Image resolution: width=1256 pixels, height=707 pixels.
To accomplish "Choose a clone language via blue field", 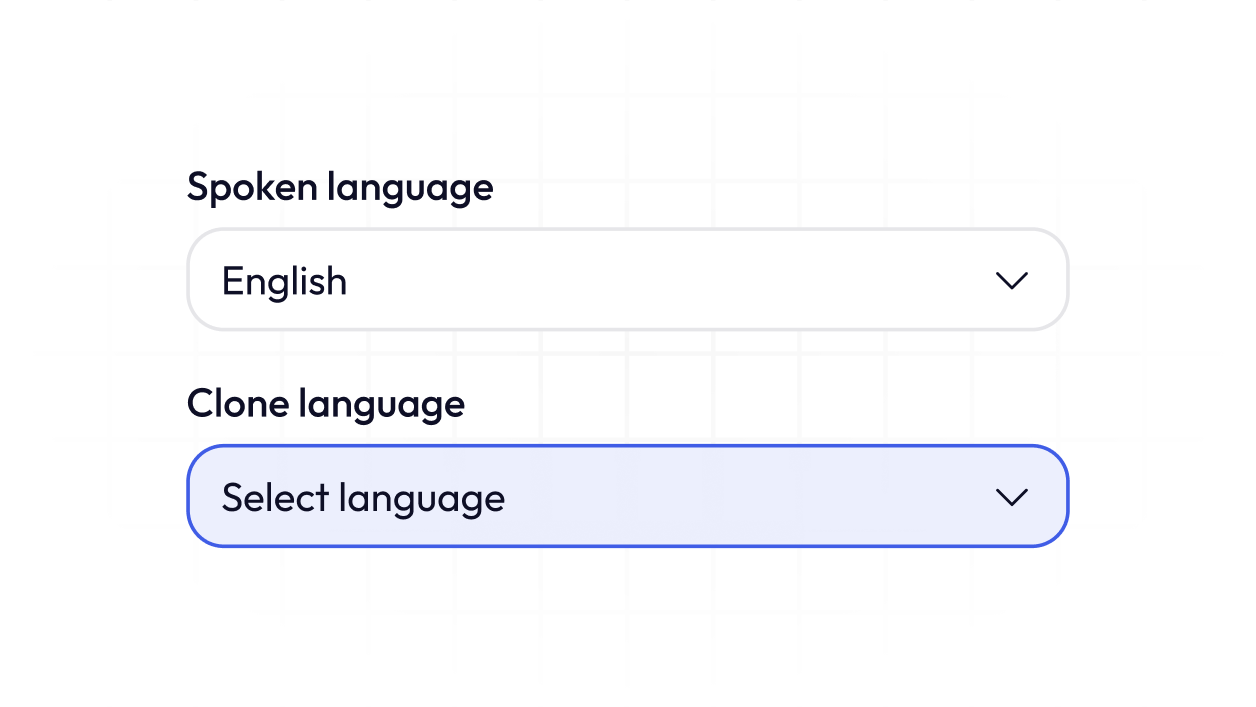I will 627,497.
